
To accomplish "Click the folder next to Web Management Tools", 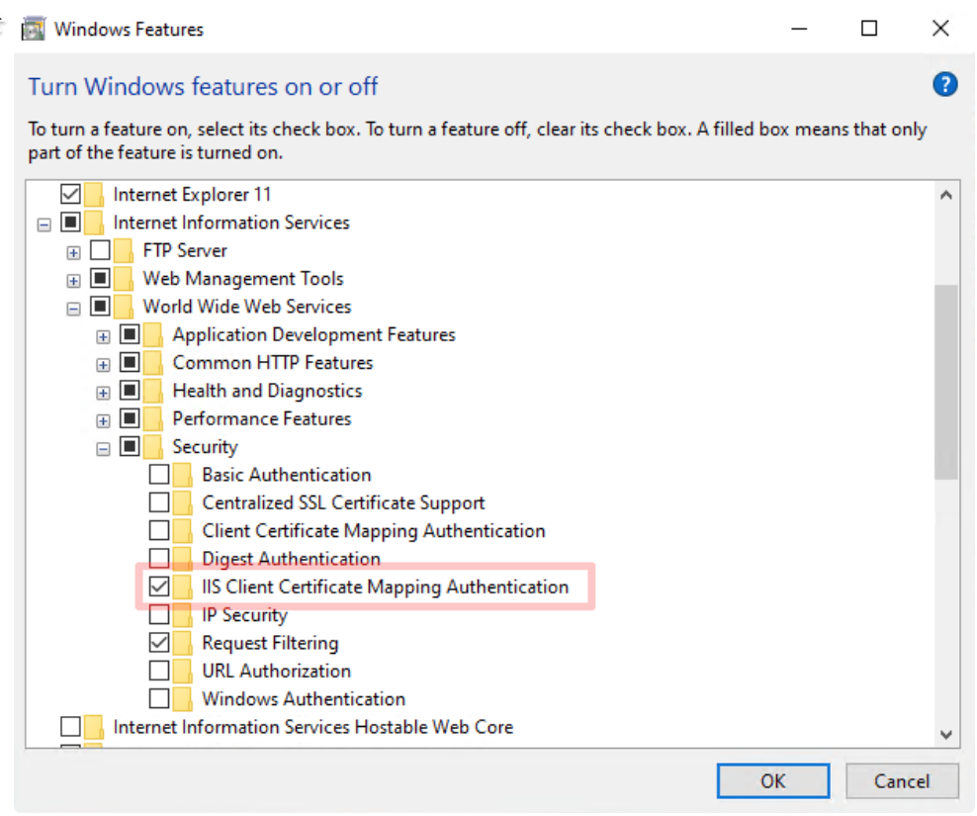I will coord(125,278).
